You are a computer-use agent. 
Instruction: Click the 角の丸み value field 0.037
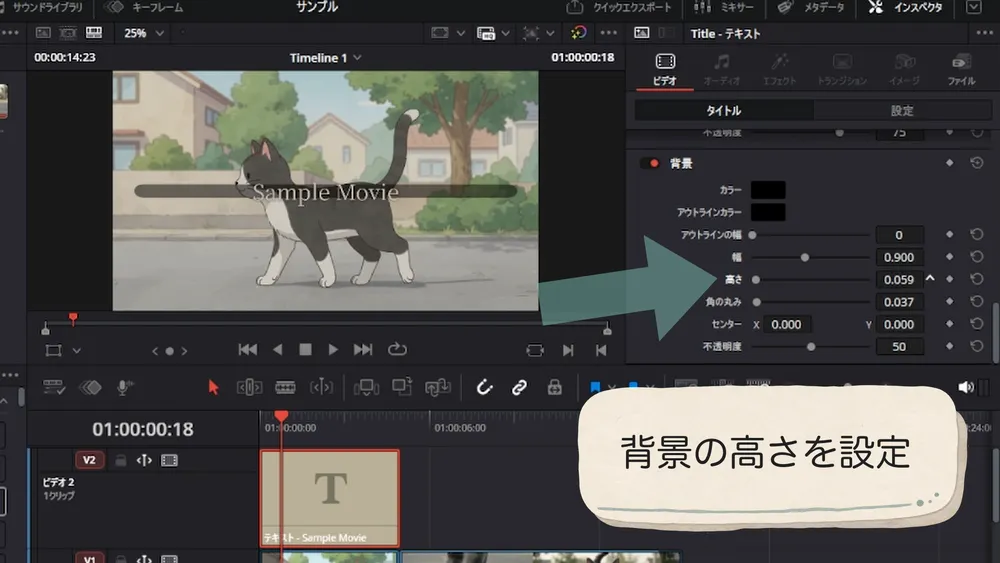tap(899, 302)
